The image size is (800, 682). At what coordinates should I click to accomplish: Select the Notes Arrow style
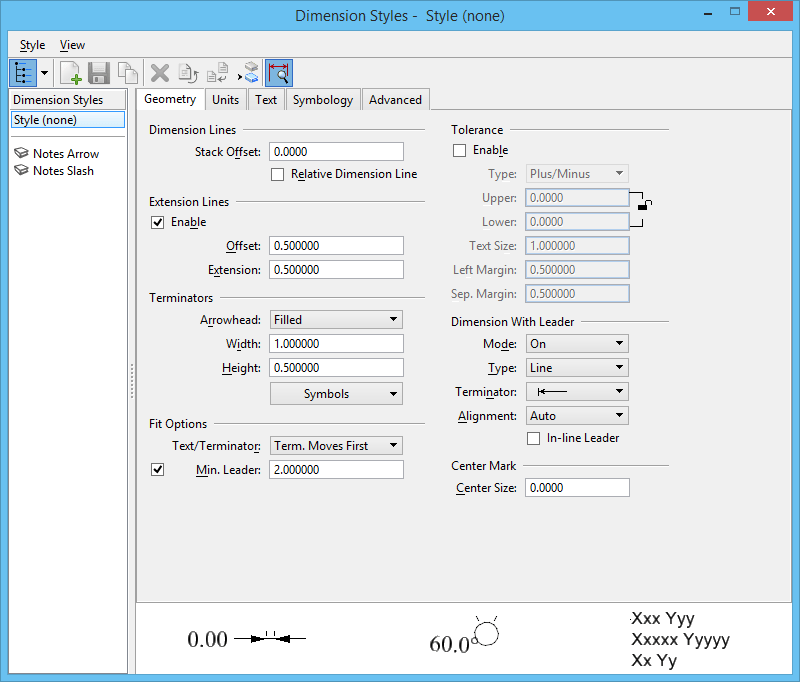coord(66,153)
